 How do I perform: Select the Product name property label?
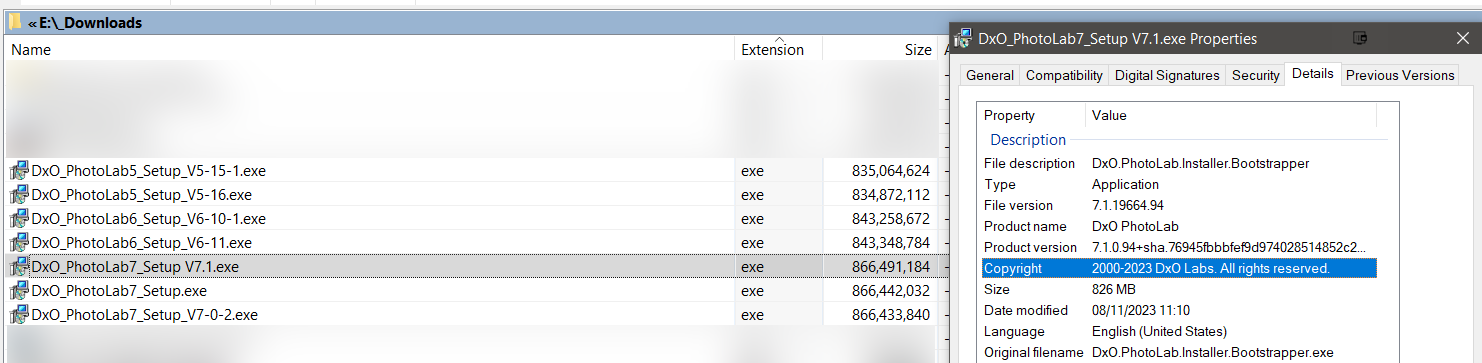tap(1025, 226)
